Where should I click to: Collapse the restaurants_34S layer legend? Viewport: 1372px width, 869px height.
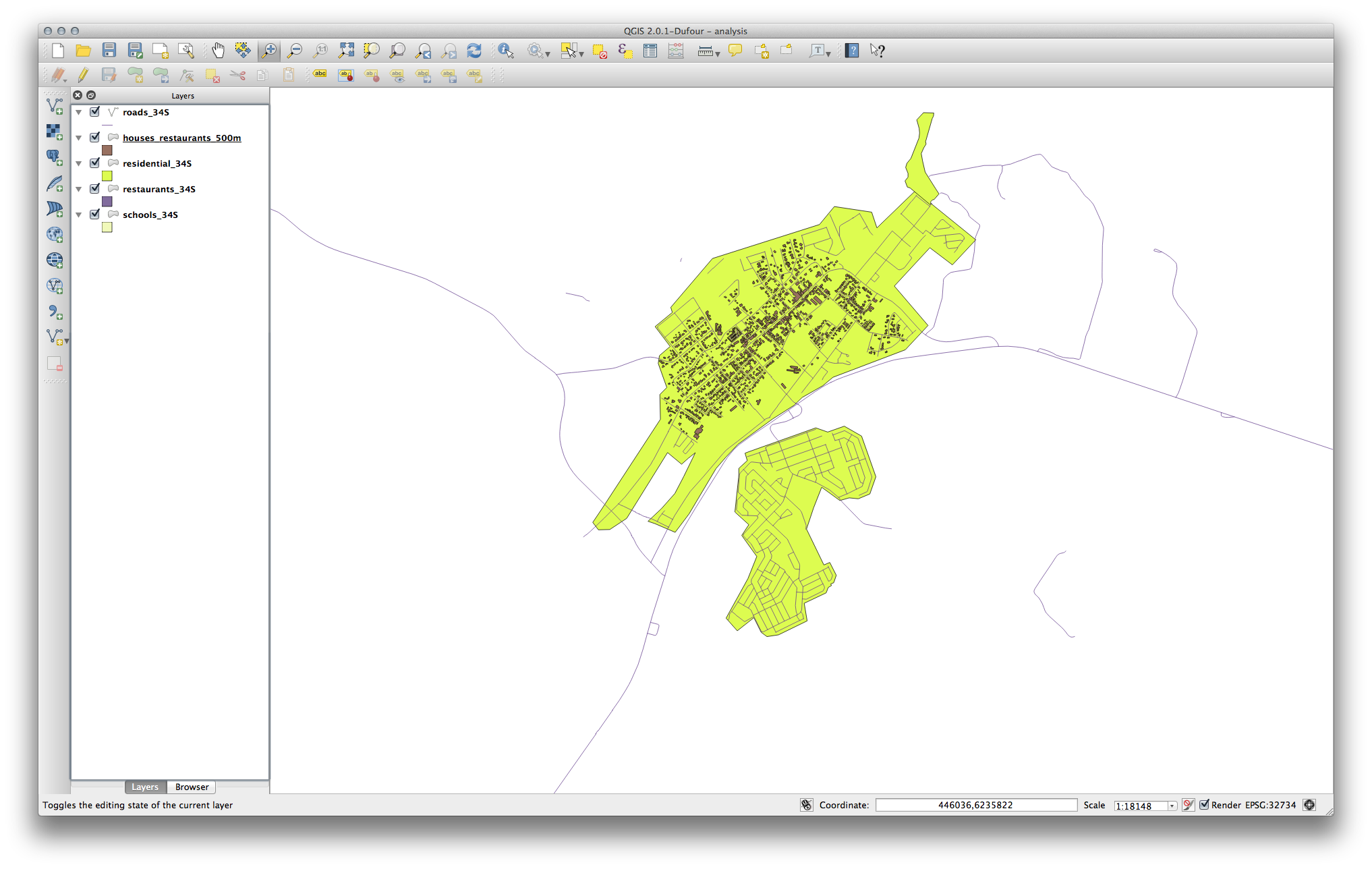tap(79, 190)
